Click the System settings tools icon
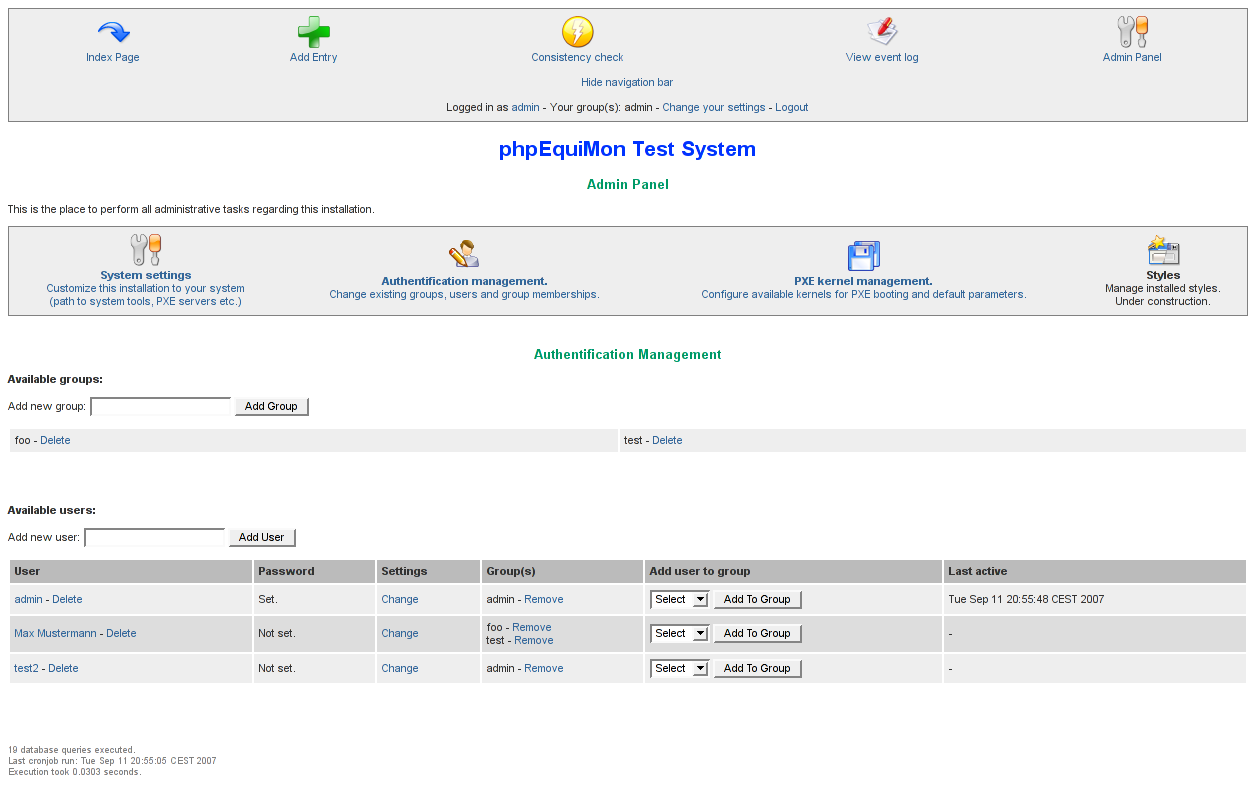 click(145, 250)
